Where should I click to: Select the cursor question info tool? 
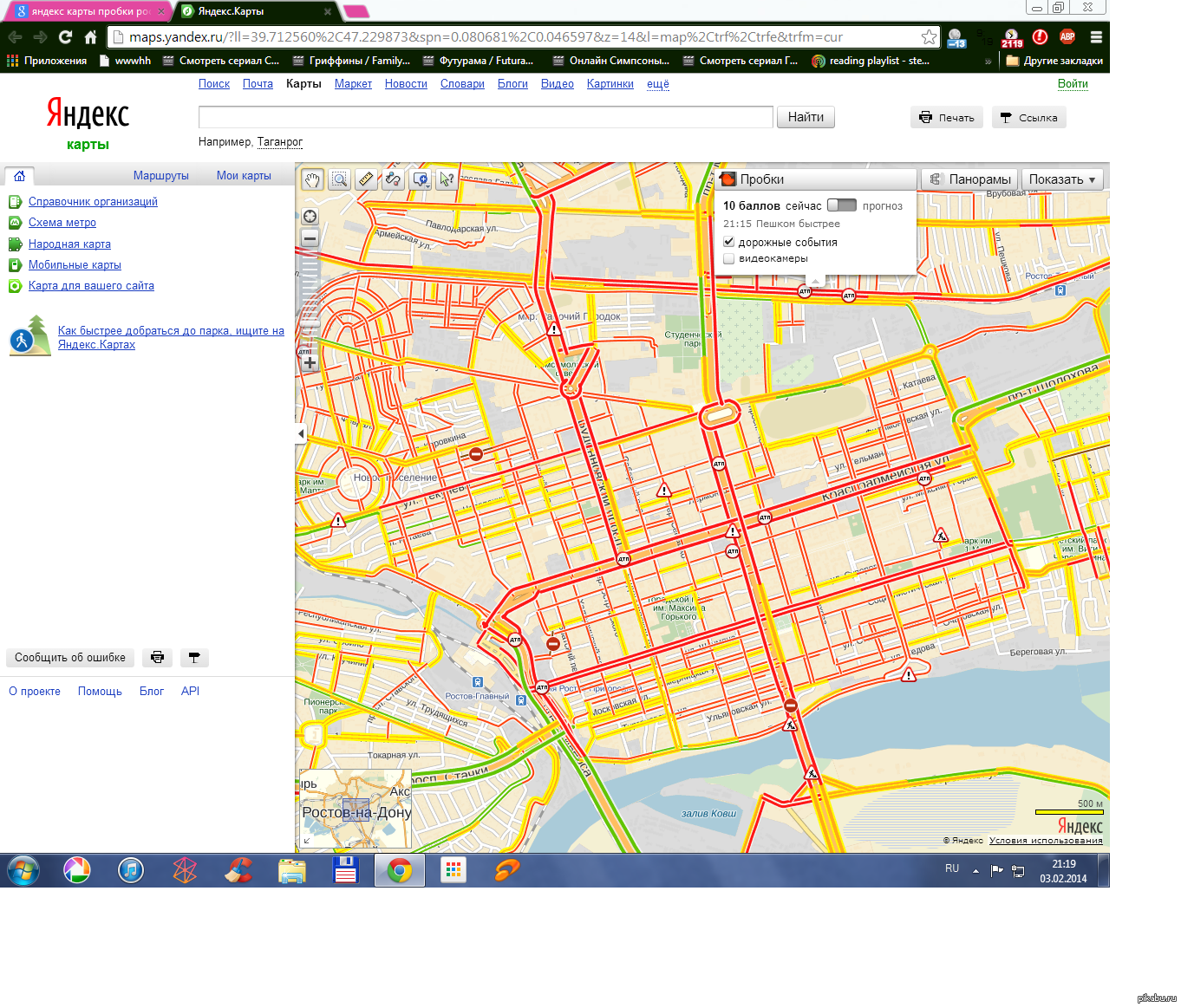click(447, 179)
